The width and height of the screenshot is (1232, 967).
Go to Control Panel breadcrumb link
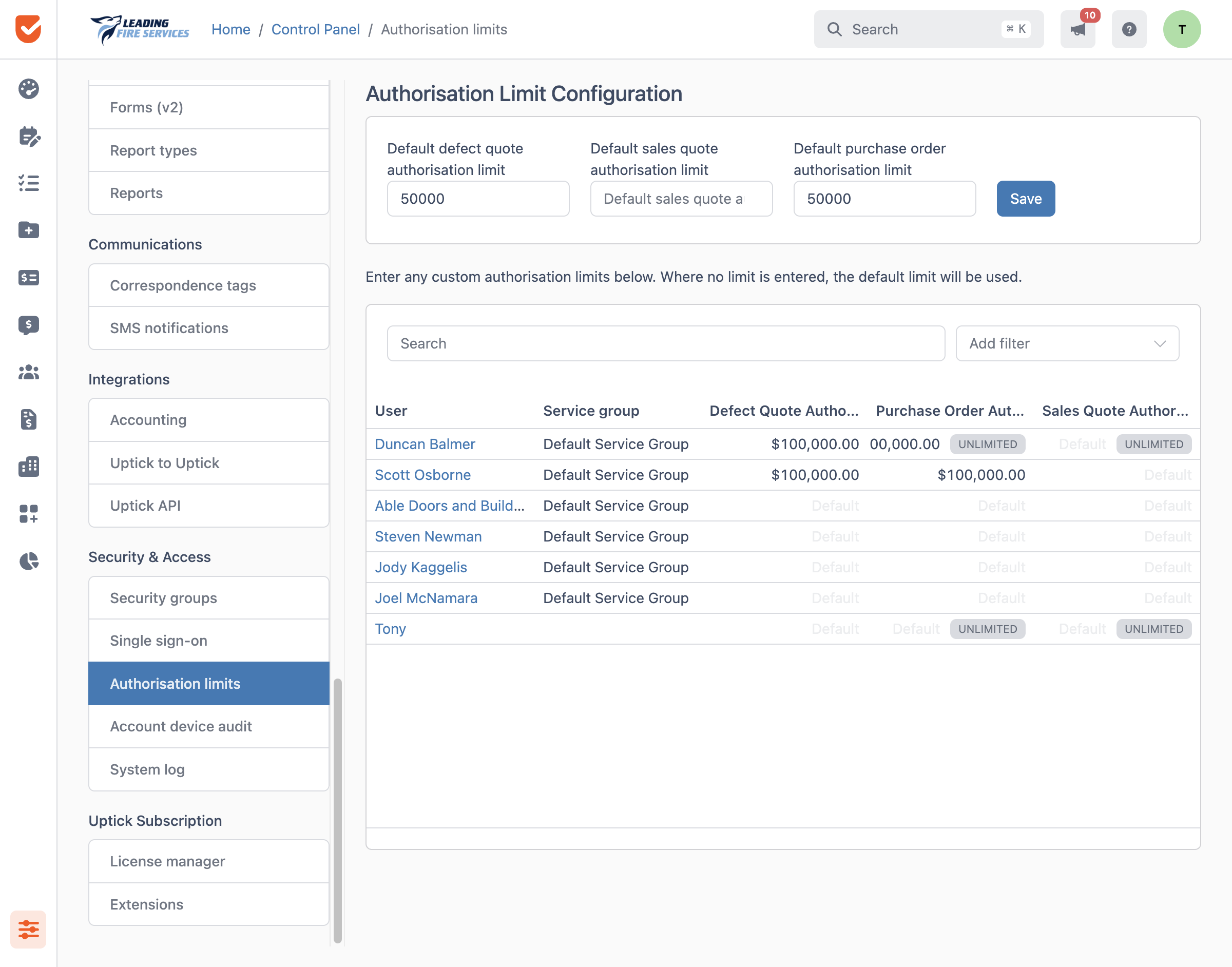(315, 29)
